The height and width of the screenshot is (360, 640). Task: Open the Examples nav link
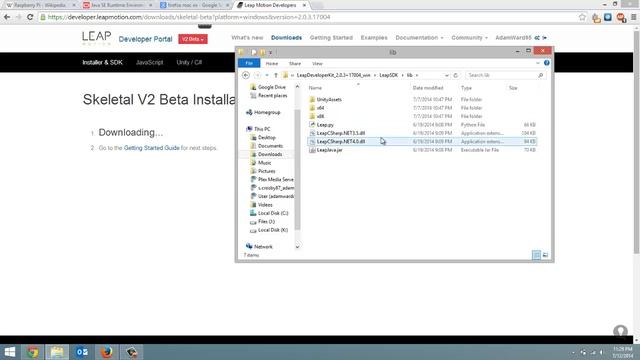[374, 38]
